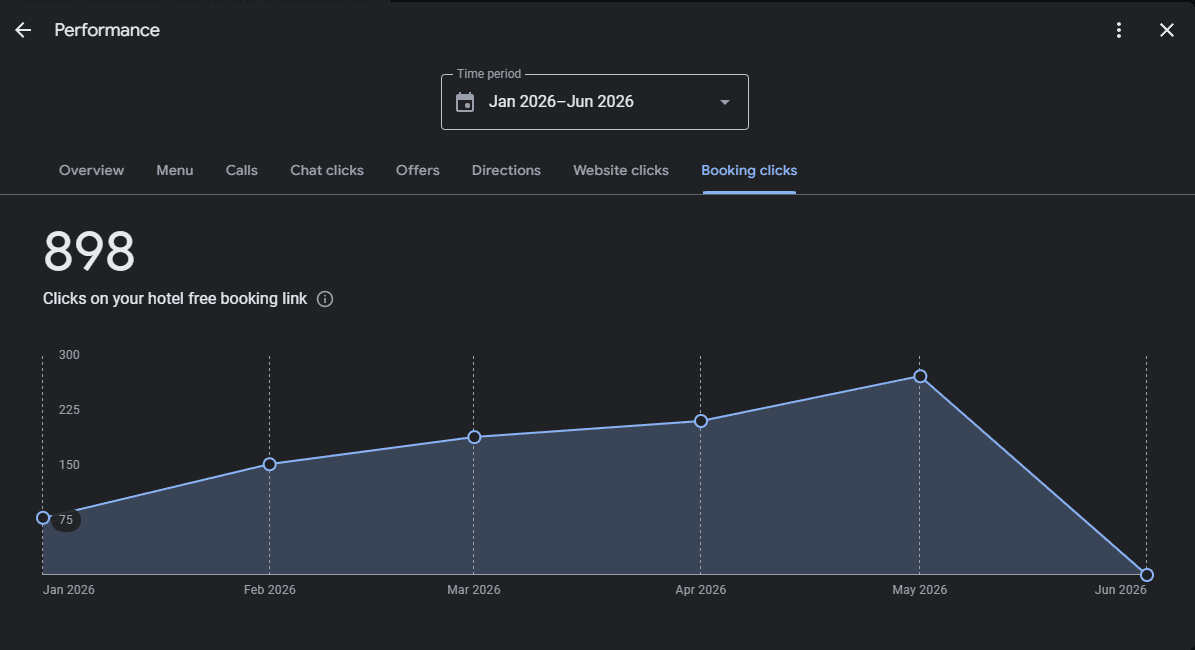Click the Feb 2026 data point on chart

[270, 464]
